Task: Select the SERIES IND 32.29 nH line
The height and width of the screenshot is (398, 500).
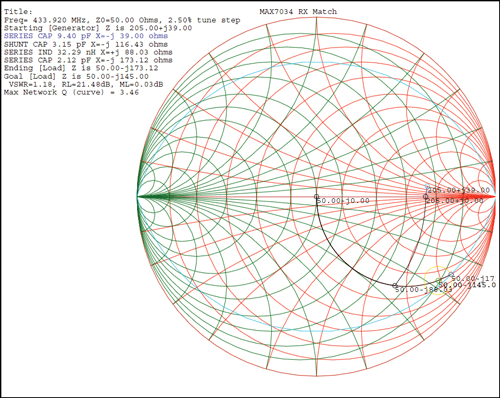Action: (88, 52)
